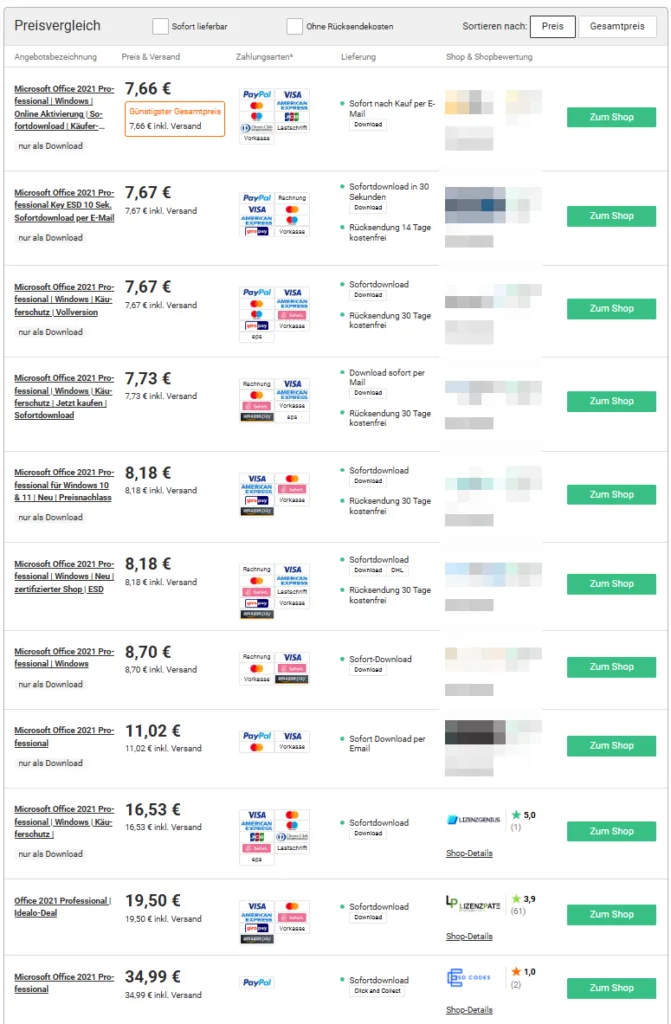The height and width of the screenshot is (1024, 671).
Task: Click the PayPal icon in the 34,99 € offer
Action: pos(257,983)
